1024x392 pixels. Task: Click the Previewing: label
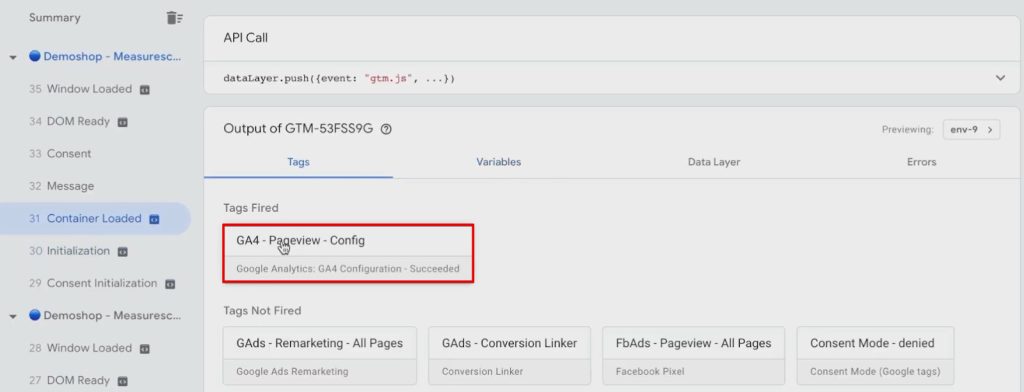point(908,129)
